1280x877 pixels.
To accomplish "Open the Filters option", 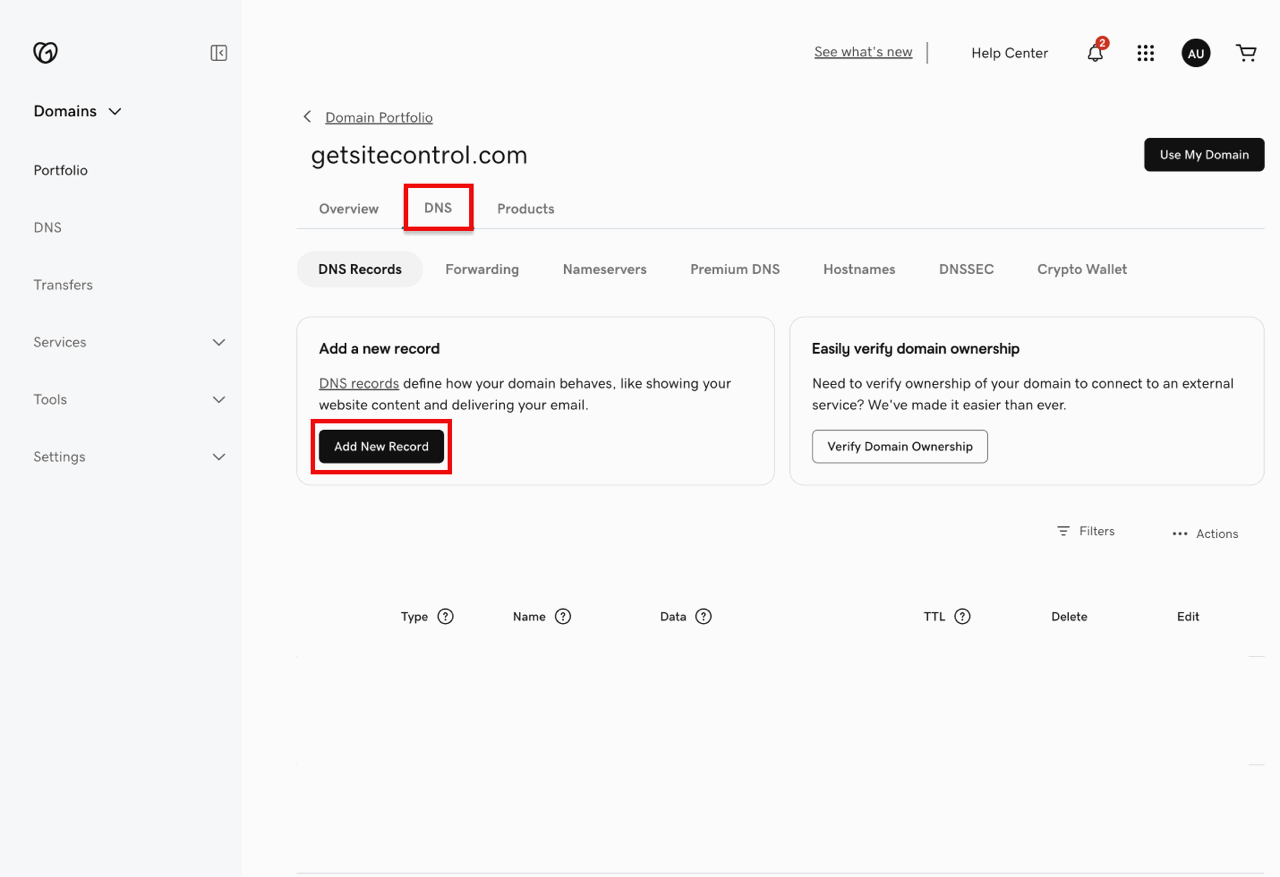I will click(x=1085, y=531).
